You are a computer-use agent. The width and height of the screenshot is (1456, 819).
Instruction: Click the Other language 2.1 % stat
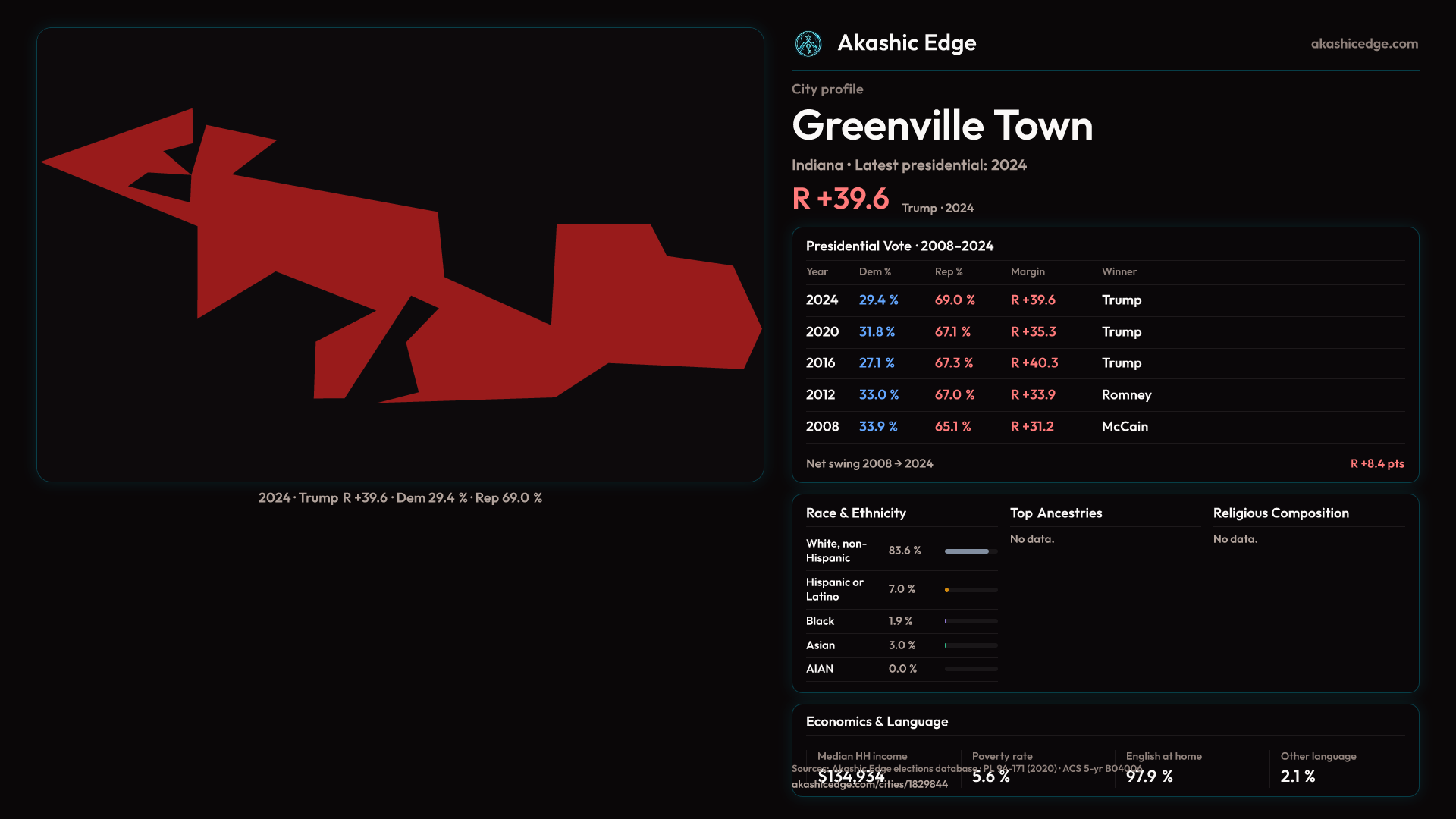(x=1298, y=777)
